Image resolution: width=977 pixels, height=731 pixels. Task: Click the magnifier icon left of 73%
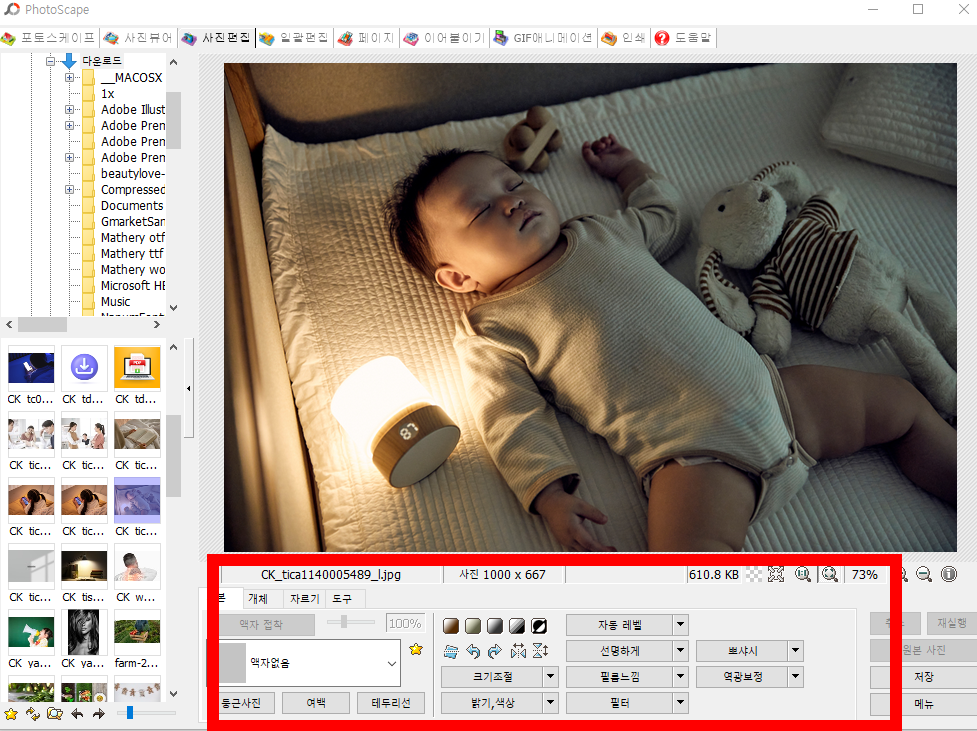(x=830, y=574)
